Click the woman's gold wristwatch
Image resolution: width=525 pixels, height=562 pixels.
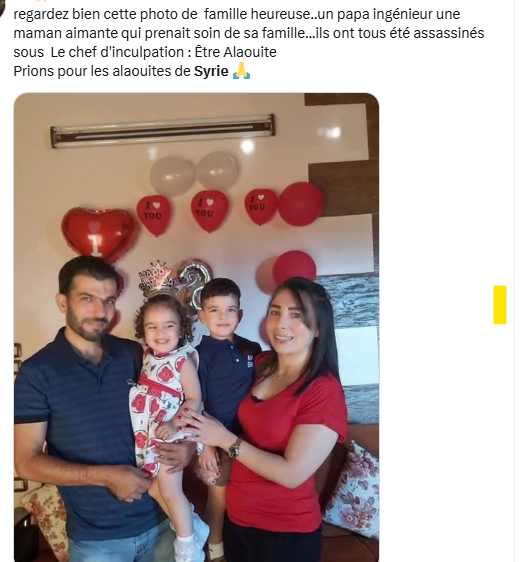pos(235,448)
